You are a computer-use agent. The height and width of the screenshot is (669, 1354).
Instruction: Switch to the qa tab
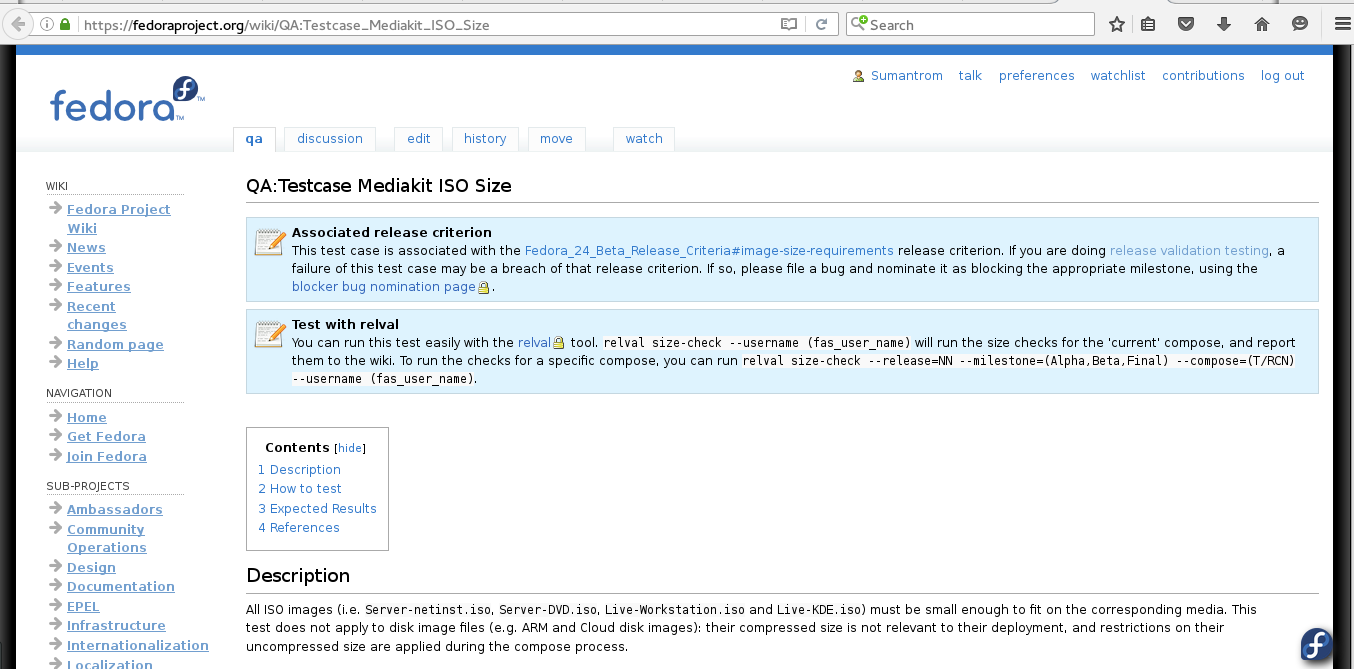pyautogui.click(x=254, y=139)
